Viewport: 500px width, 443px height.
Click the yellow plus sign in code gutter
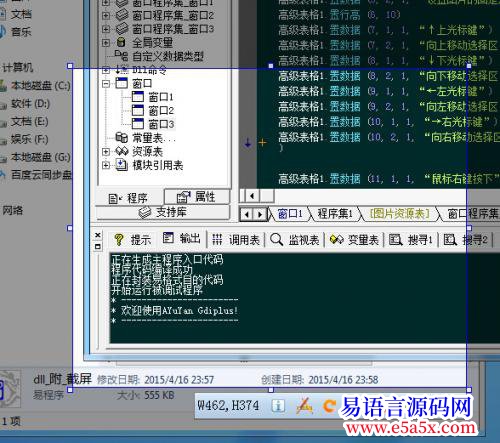(x=262, y=143)
